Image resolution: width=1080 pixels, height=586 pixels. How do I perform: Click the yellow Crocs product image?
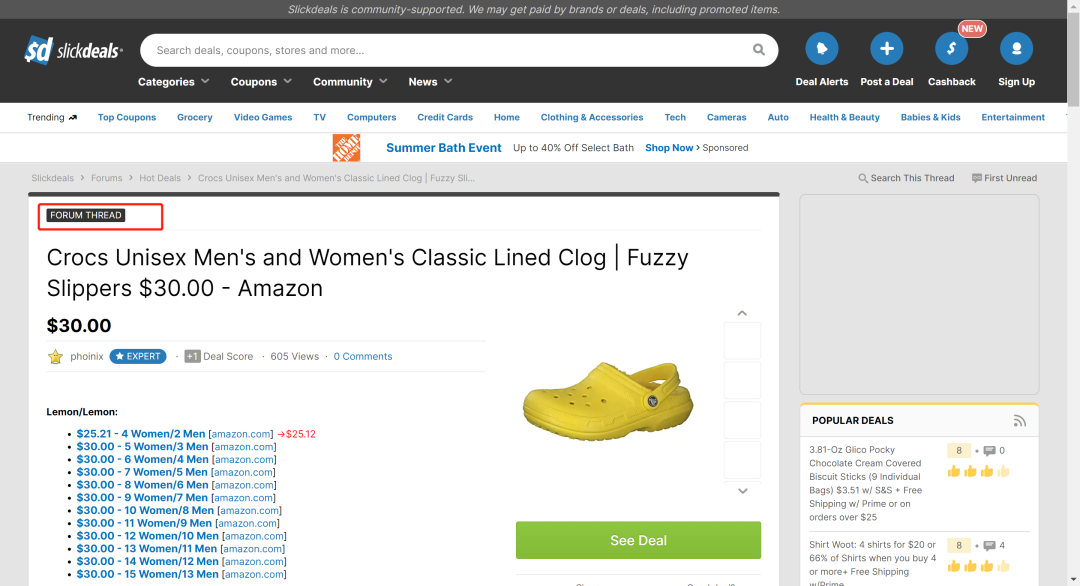(x=607, y=403)
